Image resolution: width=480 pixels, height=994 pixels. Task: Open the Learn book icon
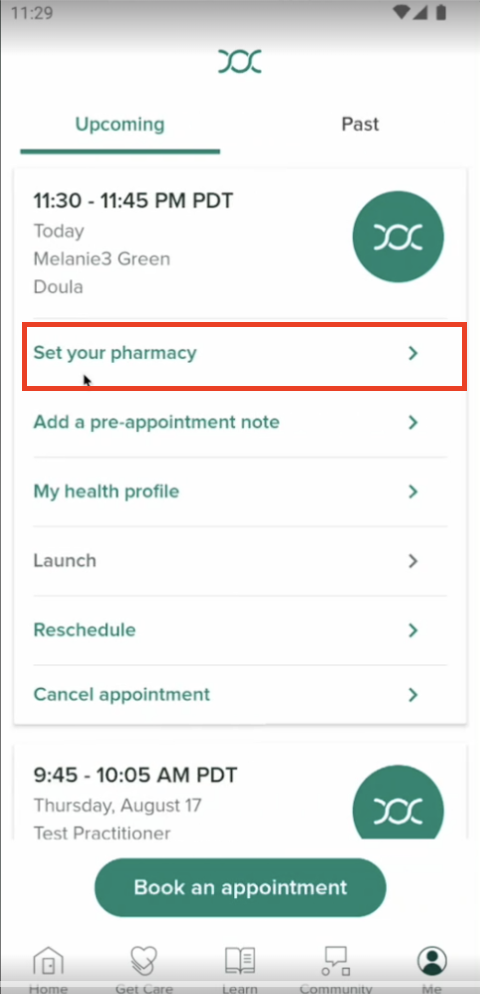click(240, 961)
